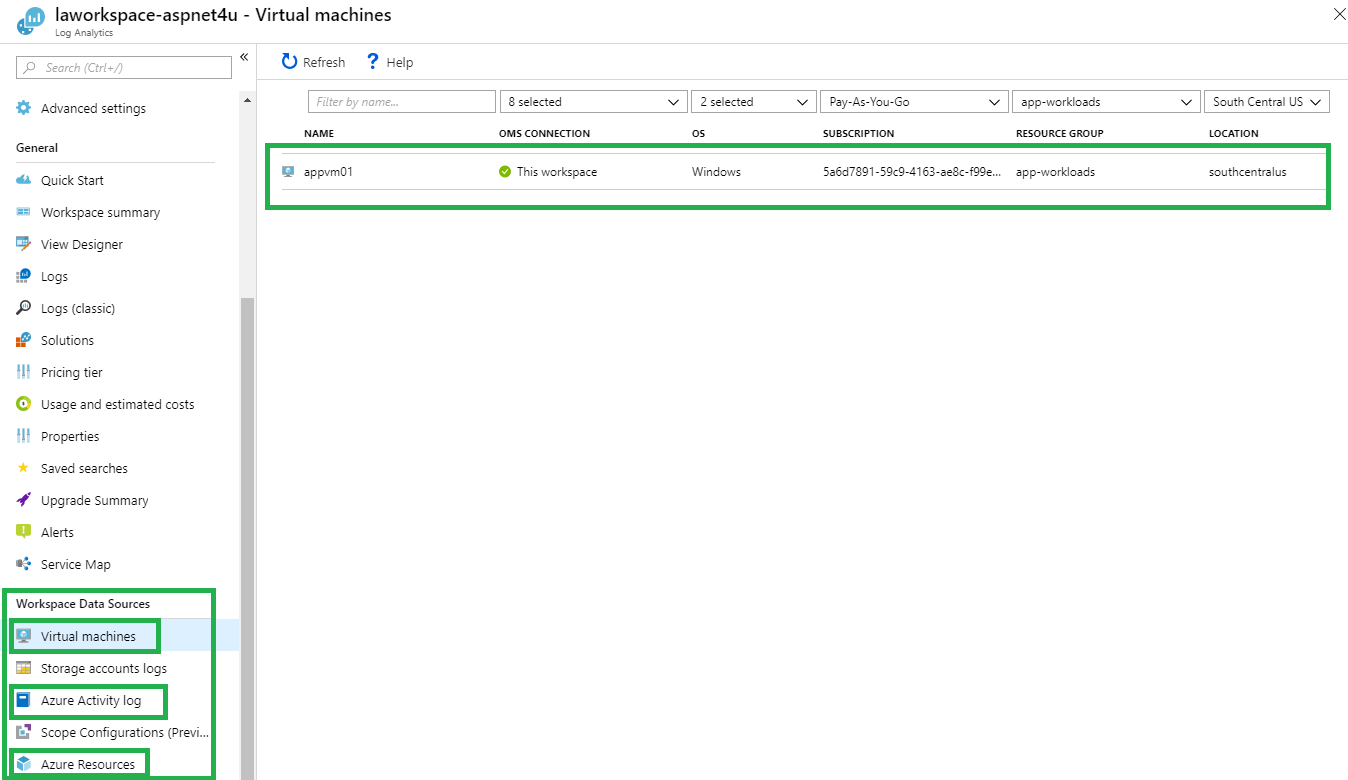Image resolution: width=1348 pixels, height=780 pixels.
Task: Click the Storage accounts logs icon
Action: [24, 668]
